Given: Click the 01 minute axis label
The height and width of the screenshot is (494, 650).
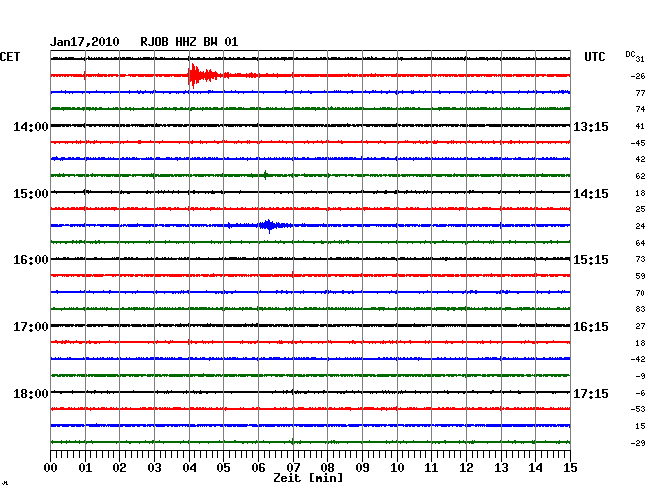Looking at the screenshot, I should [85, 467].
